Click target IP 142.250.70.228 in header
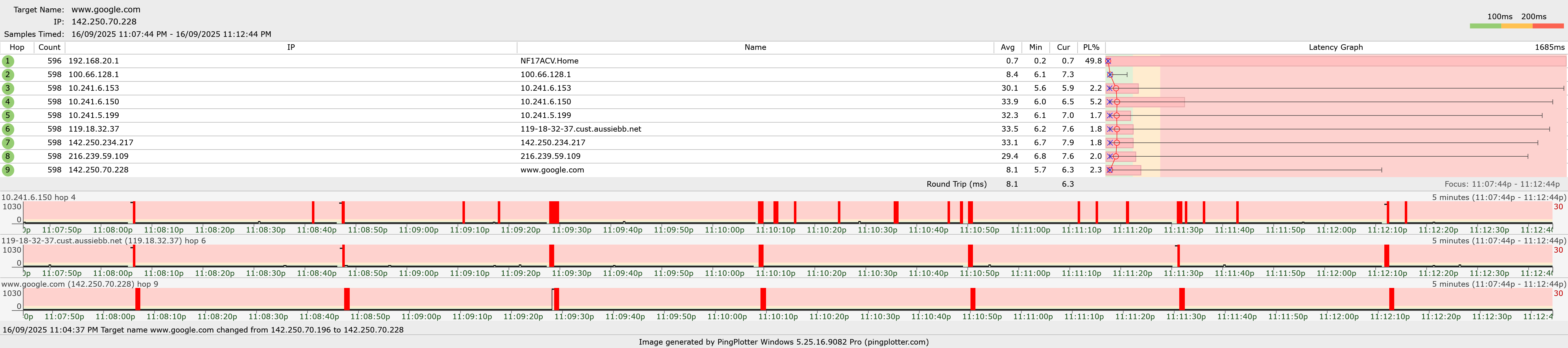Image resolution: width=1568 pixels, height=348 pixels. click(104, 22)
